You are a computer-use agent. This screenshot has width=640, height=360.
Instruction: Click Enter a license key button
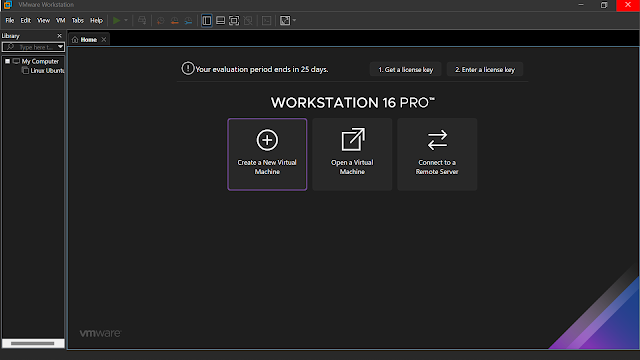pos(485,69)
